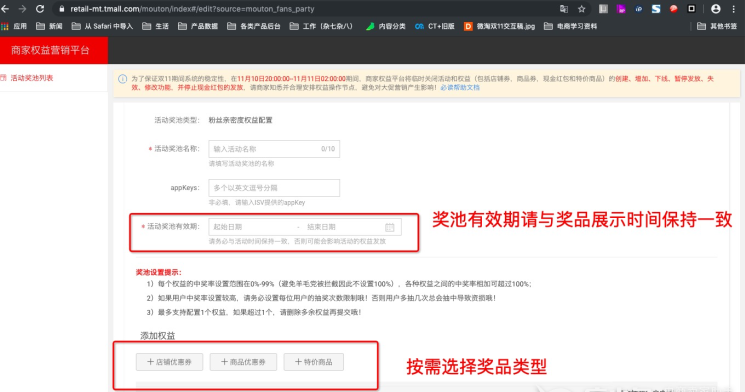The width and height of the screenshot is (745, 392).
Task: Click the 请填写活动奖池的名称 hint text
Action: (241, 163)
